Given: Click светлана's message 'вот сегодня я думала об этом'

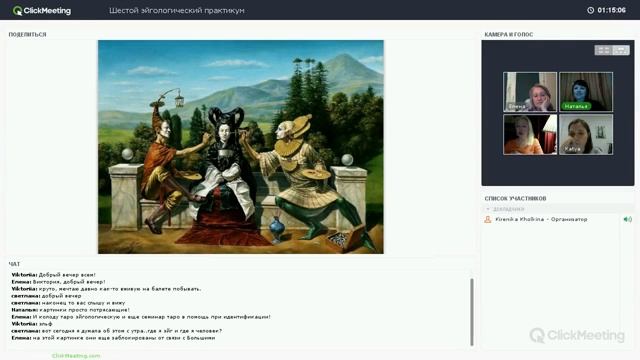Looking at the screenshot, I should pos(117,331).
